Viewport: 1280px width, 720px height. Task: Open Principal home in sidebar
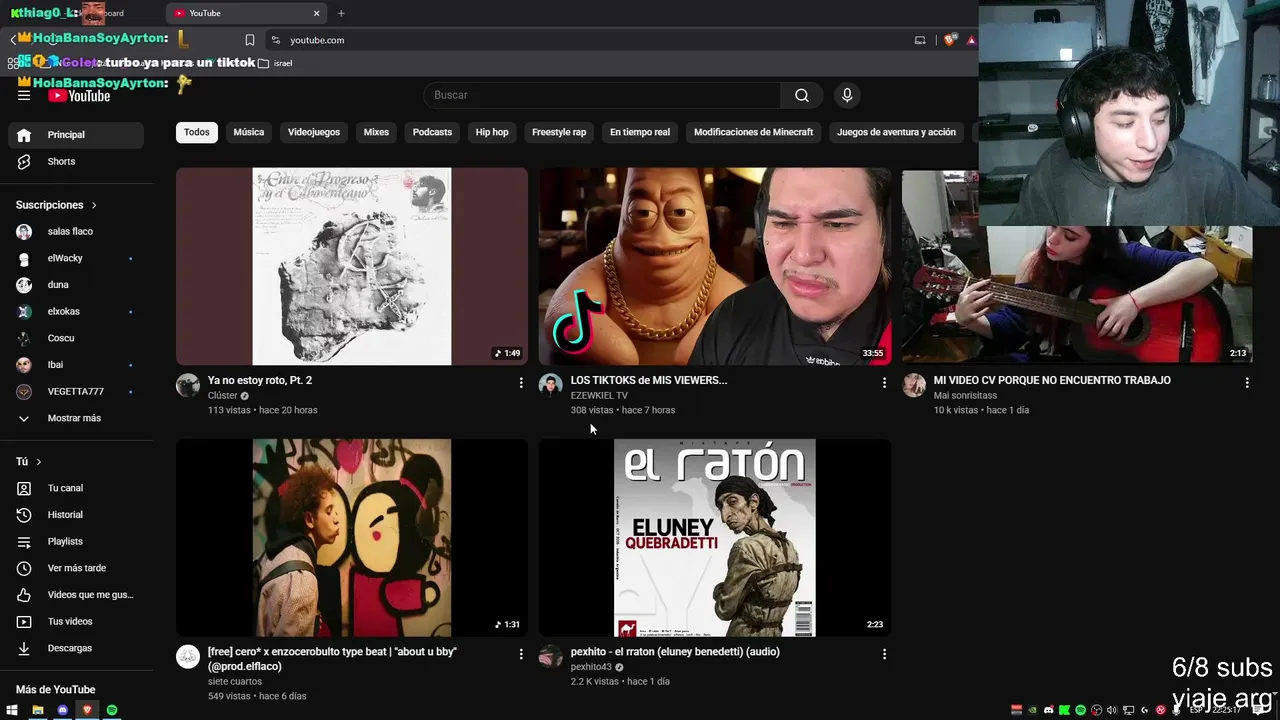[76, 135]
